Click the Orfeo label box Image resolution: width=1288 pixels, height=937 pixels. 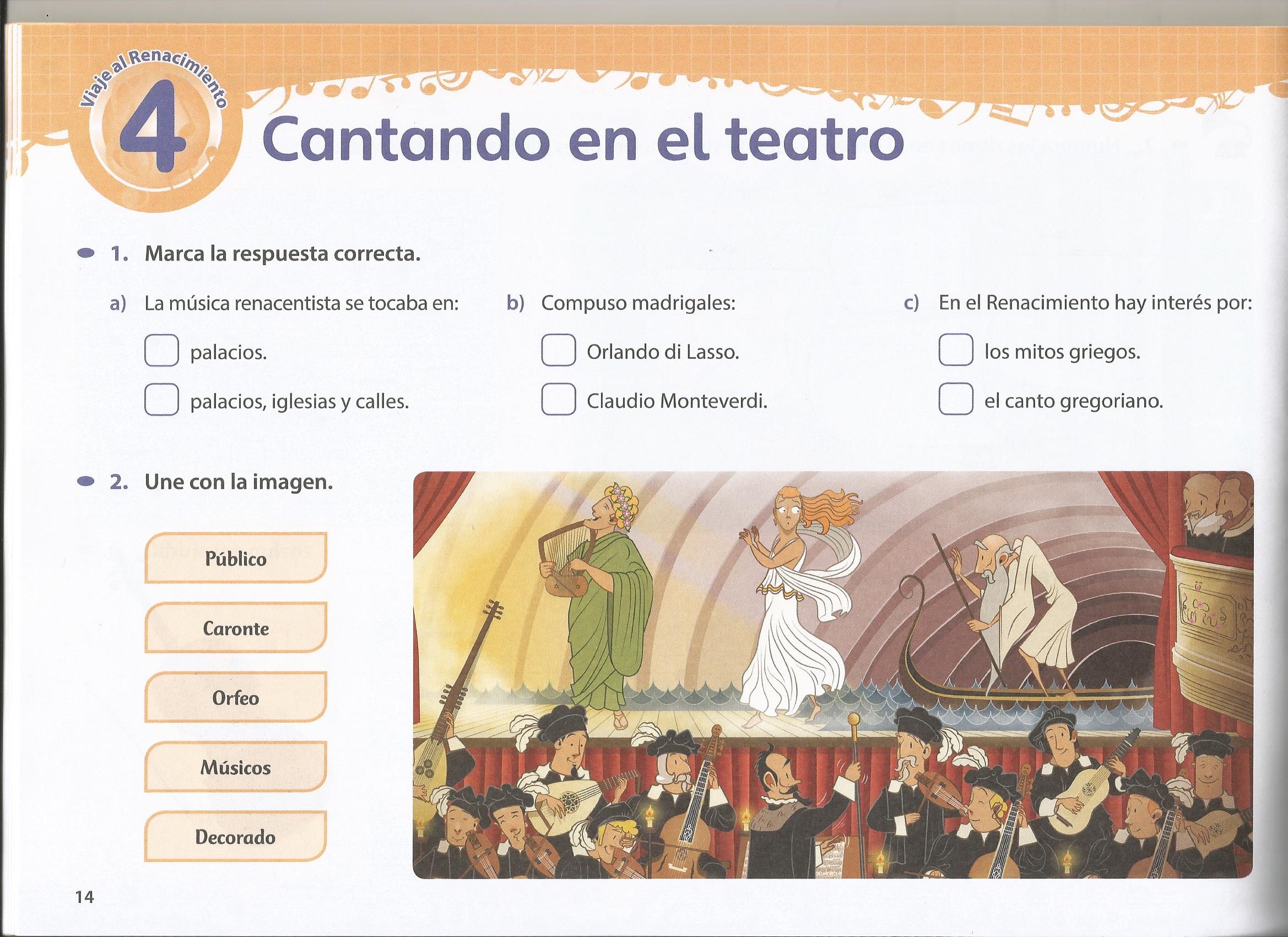(x=236, y=697)
